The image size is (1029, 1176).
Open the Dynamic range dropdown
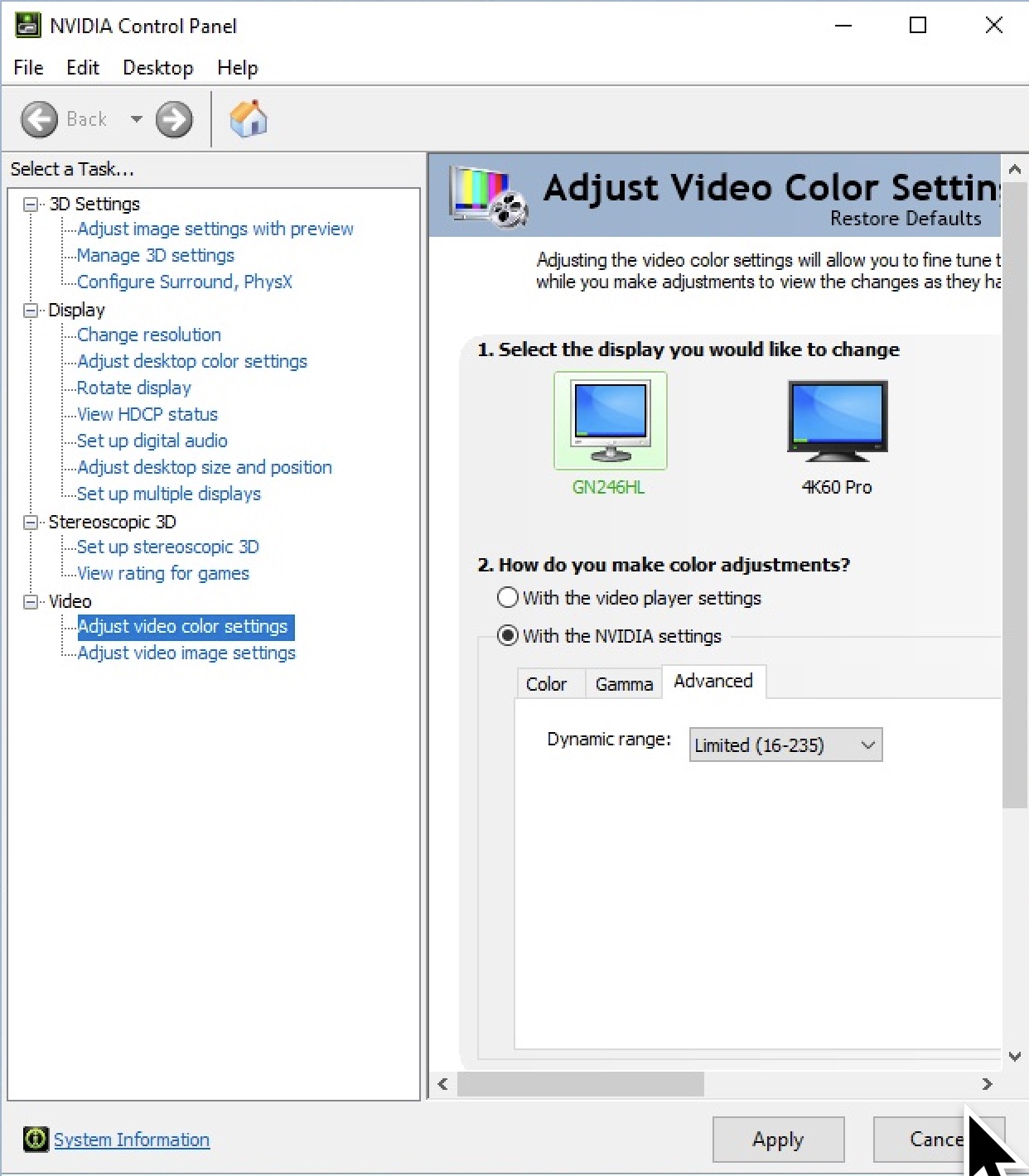point(785,745)
